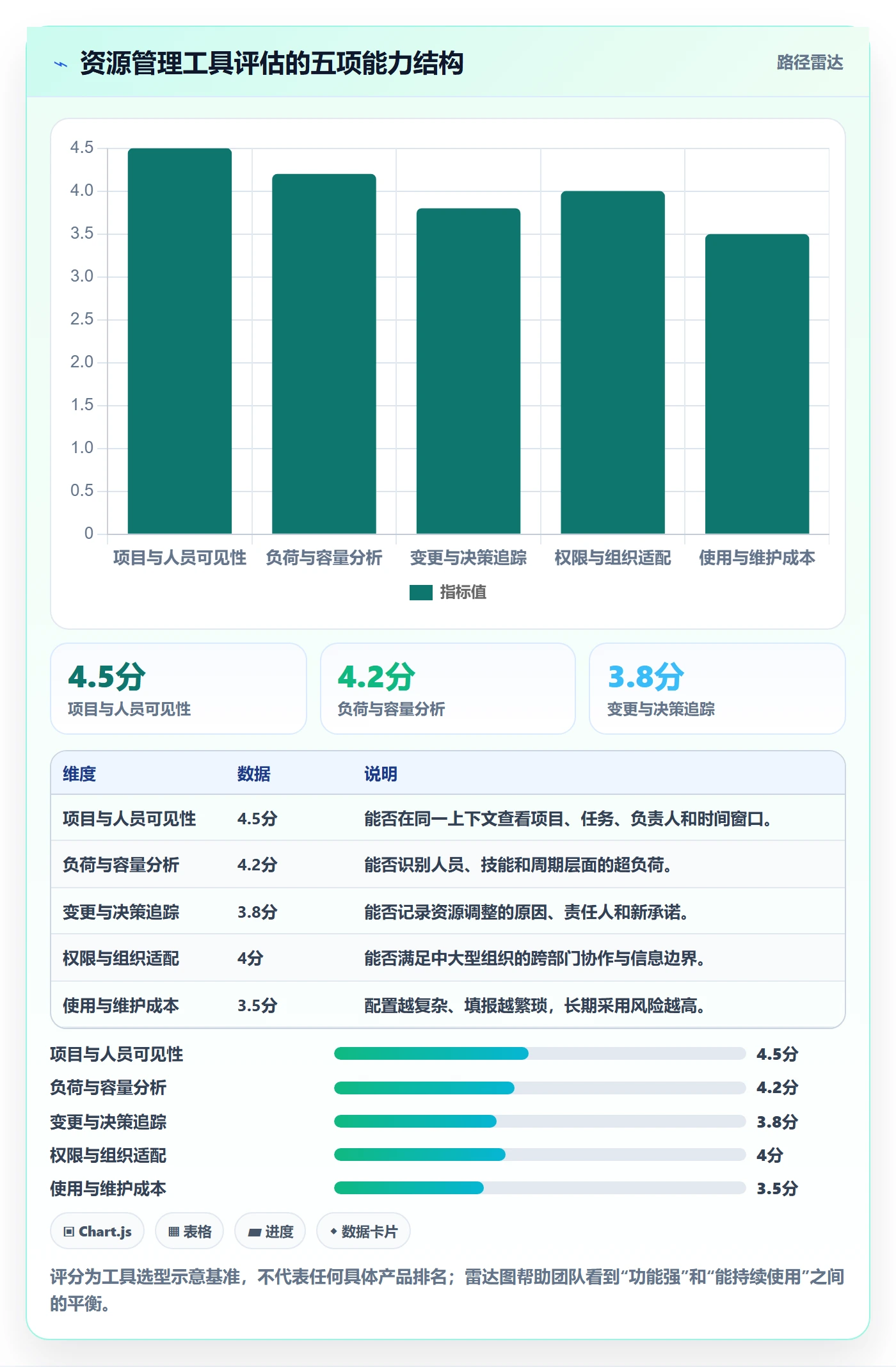Click the 项目与人员可见性 progress bar

(x=540, y=1053)
